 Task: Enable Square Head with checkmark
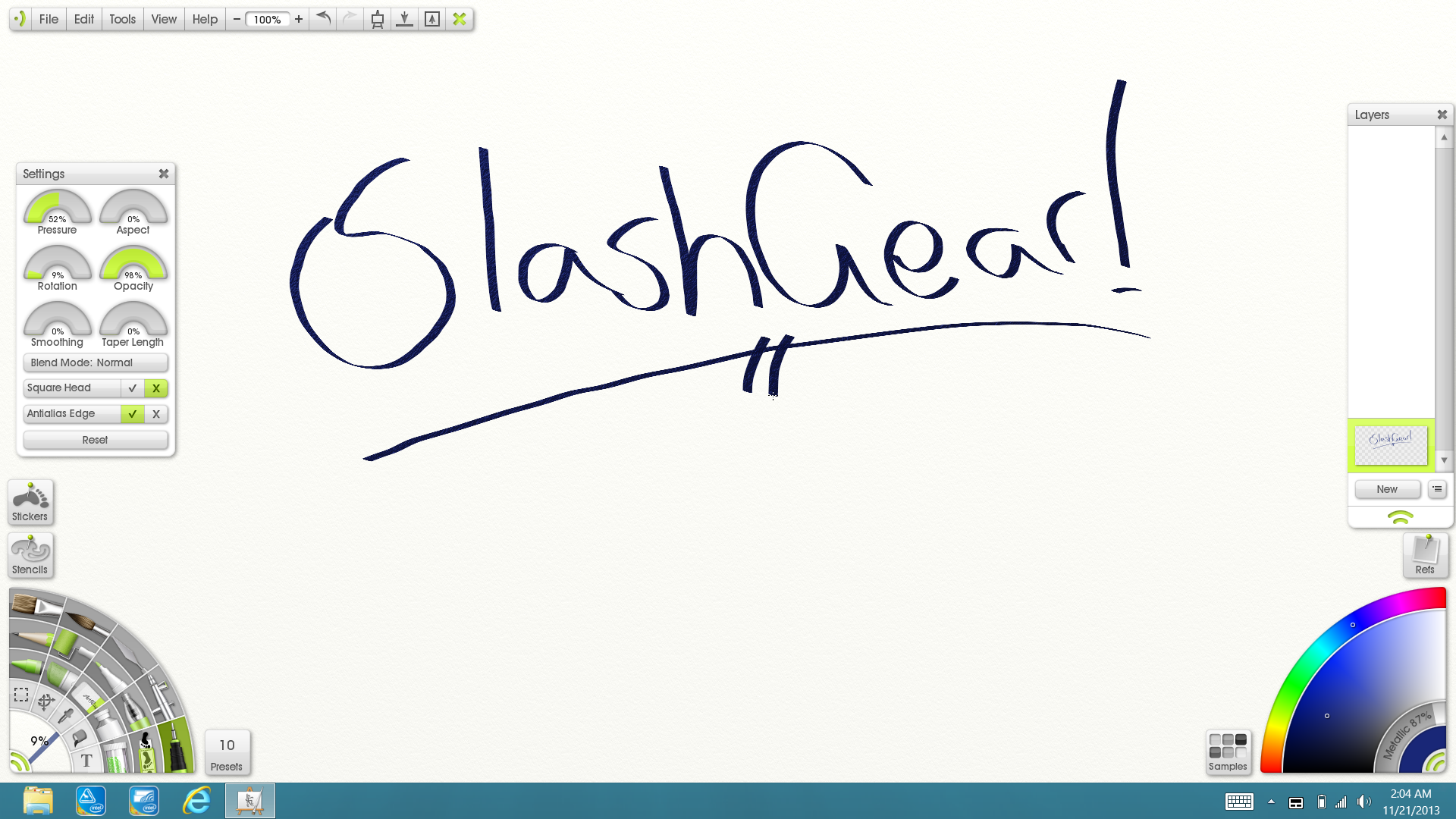133,388
